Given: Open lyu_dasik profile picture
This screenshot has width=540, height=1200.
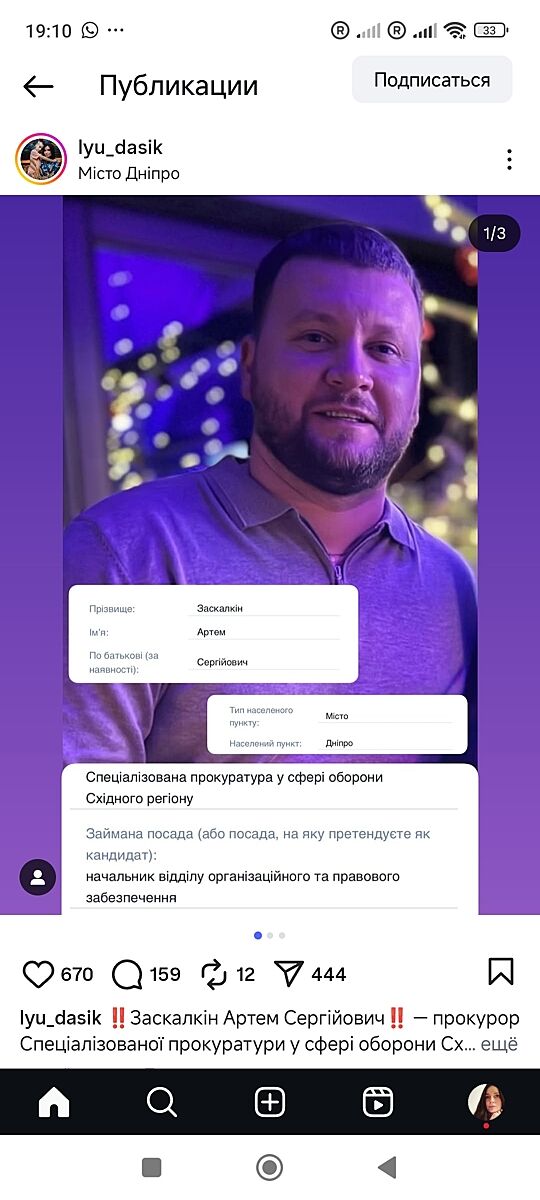Looking at the screenshot, I should (x=40, y=159).
